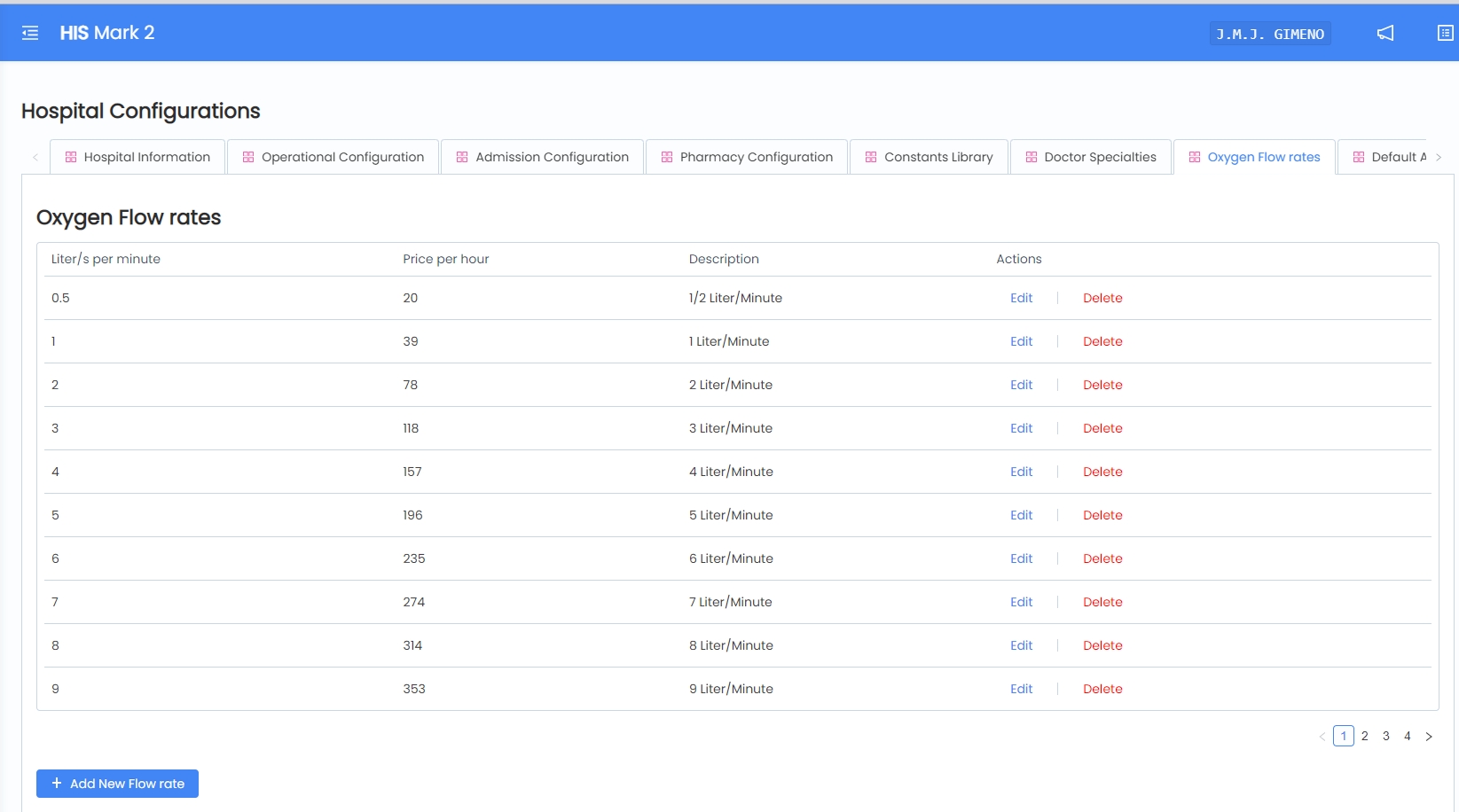Open the announcements megaphone icon
Image resolution: width=1459 pixels, height=812 pixels.
[1384, 33]
